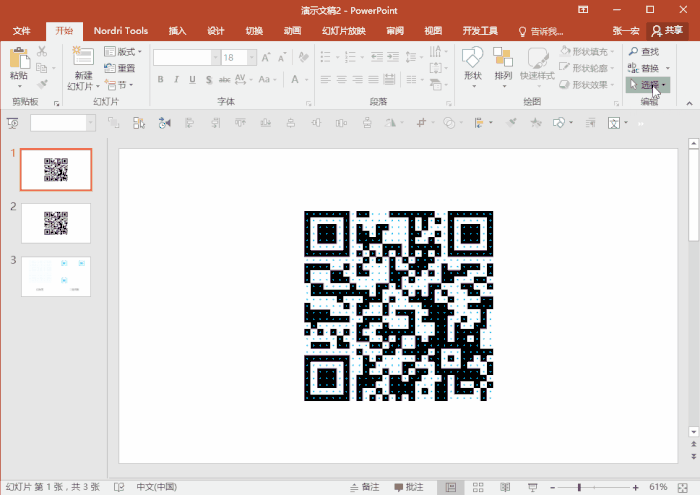Toggle Bold formatting

tap(161, 79)
